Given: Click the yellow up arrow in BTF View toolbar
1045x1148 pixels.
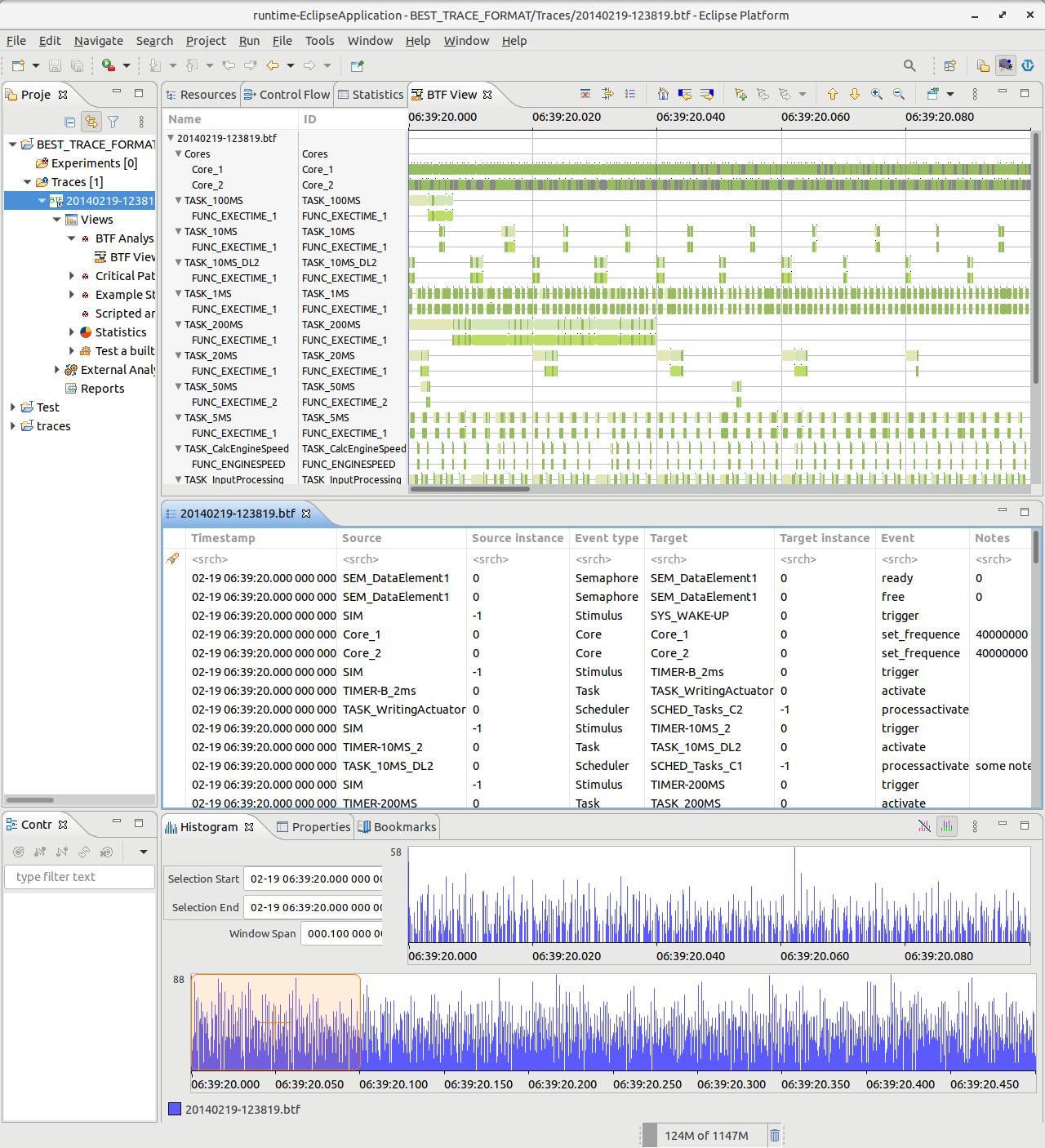Looking at the screenshot, I should [833, 95].
